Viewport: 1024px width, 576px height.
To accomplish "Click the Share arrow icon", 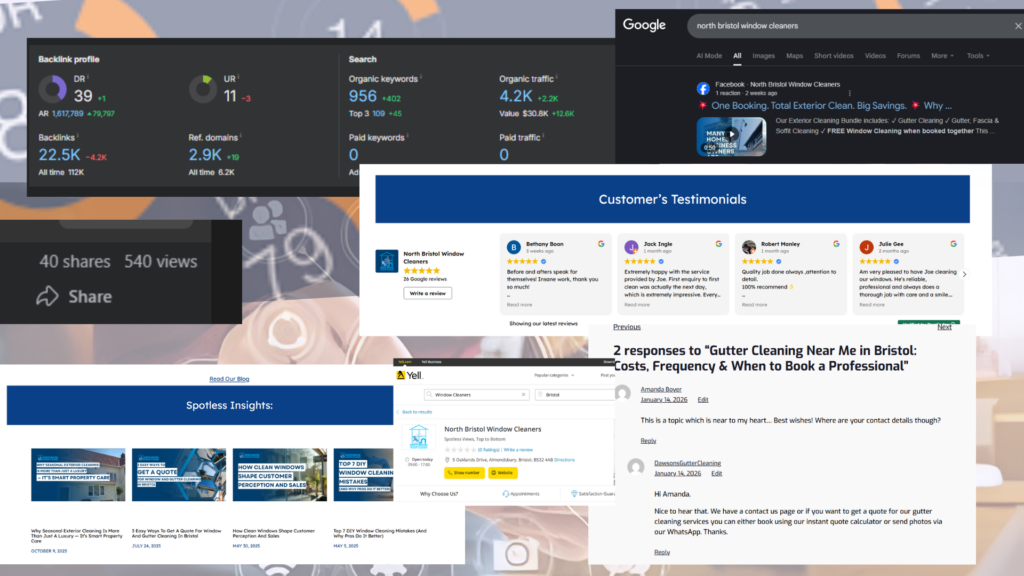I will pyautogui.click(x=47, y=296).
